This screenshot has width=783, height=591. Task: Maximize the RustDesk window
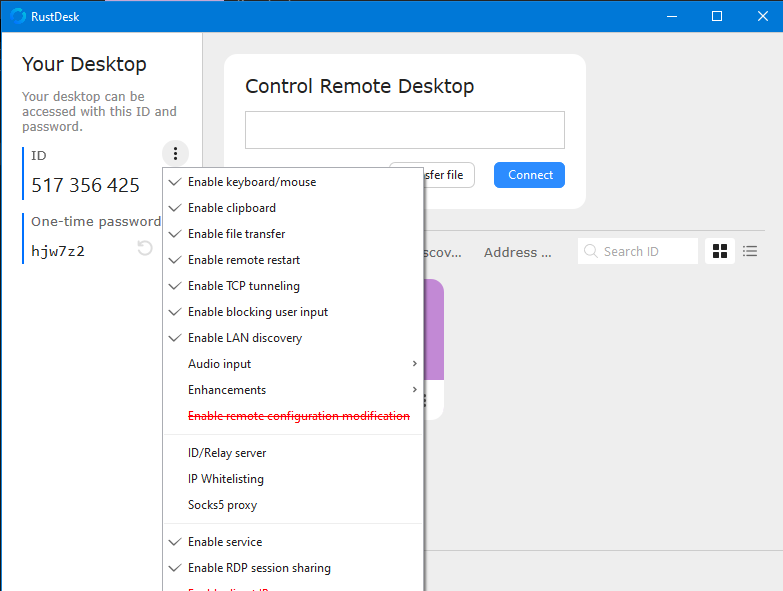717,16
